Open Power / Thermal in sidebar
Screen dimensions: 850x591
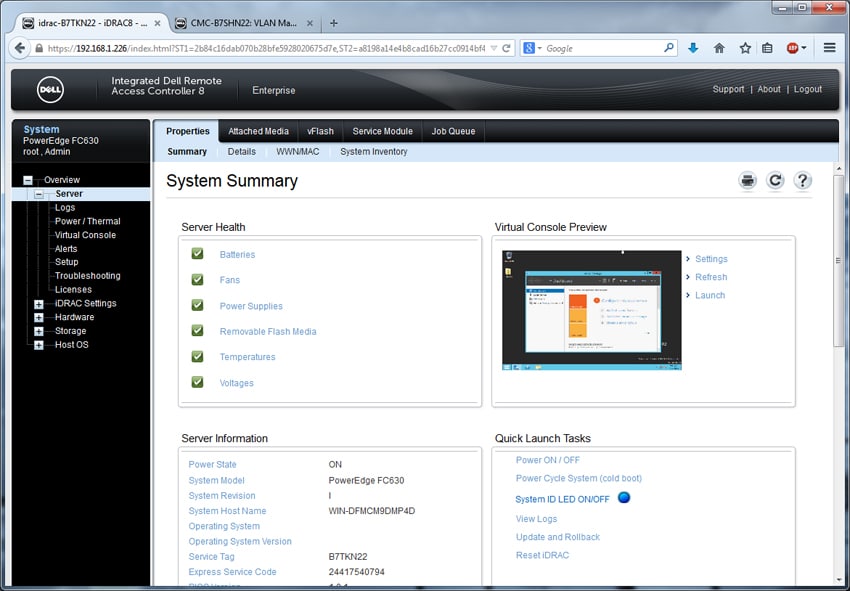(88, 221)
